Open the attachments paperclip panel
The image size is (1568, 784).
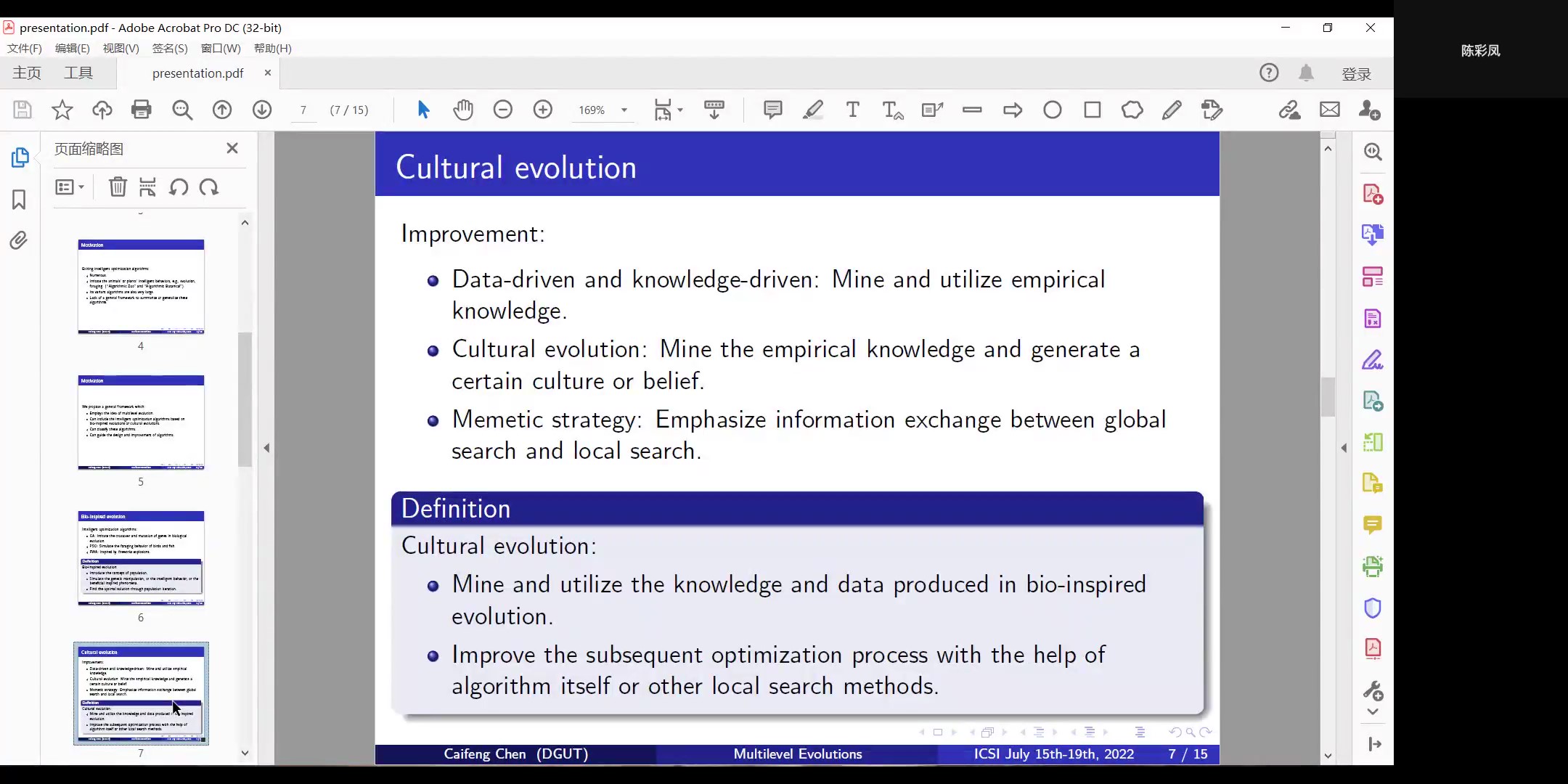(19, 240)
